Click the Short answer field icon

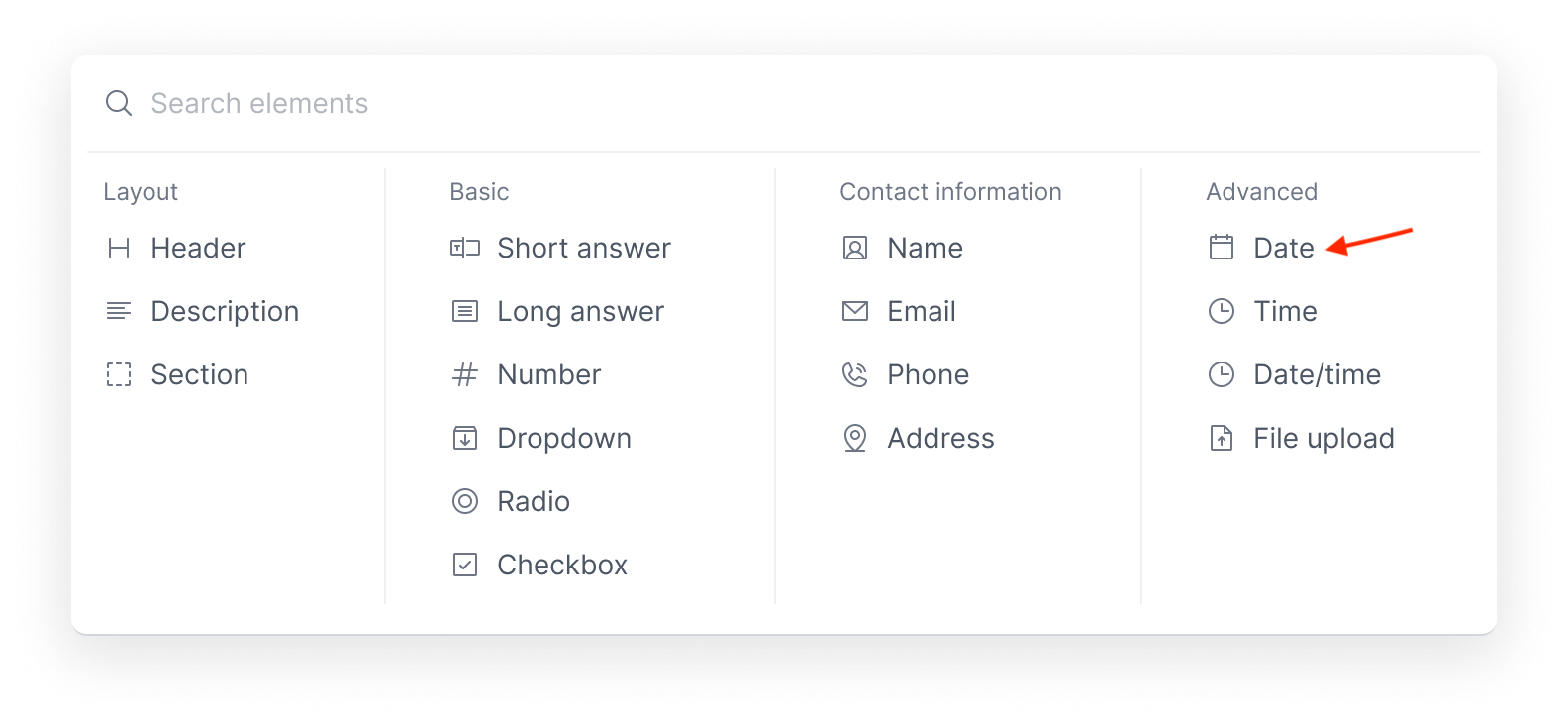(465, 248)
